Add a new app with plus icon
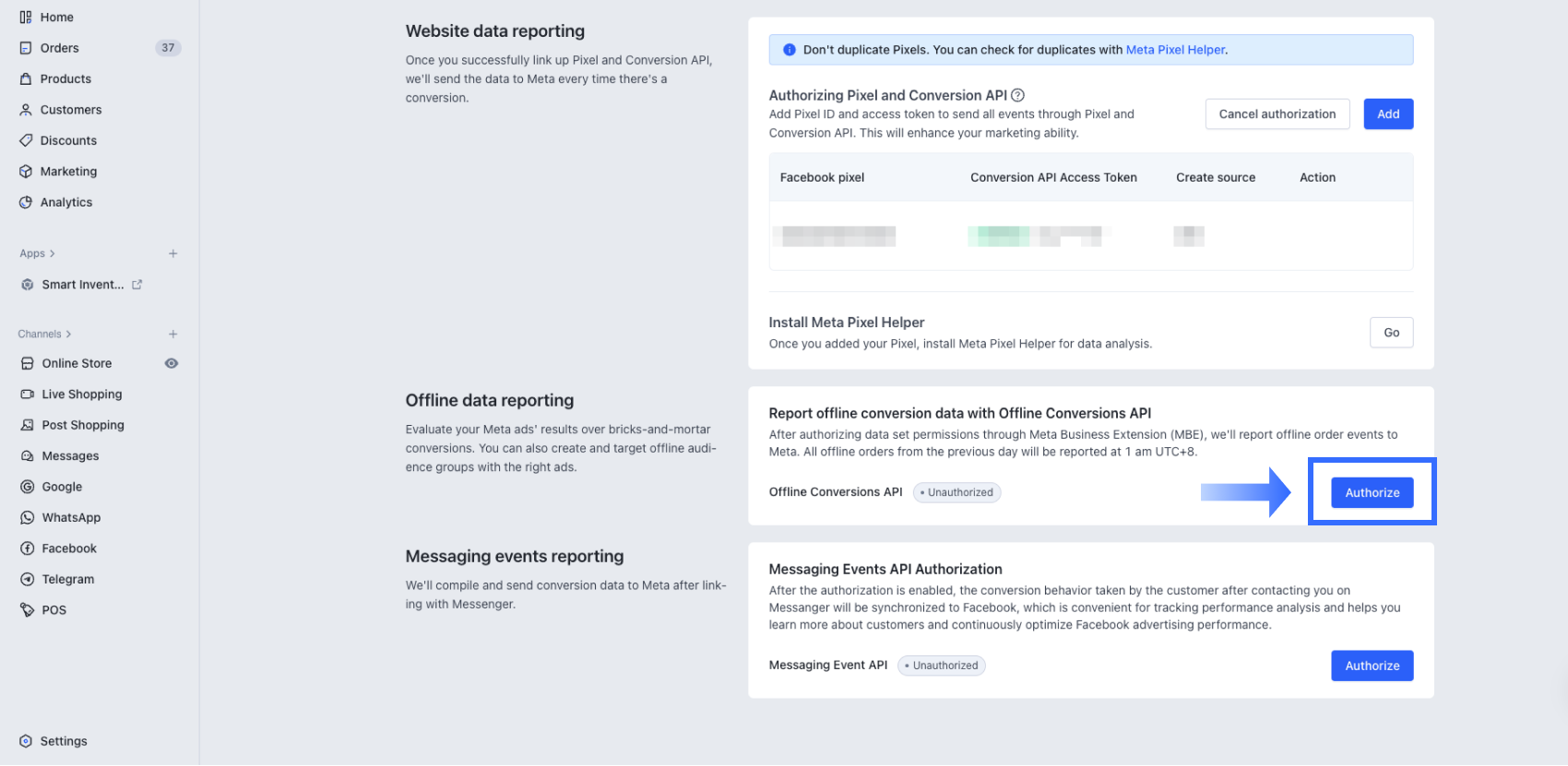 [172, 253]
